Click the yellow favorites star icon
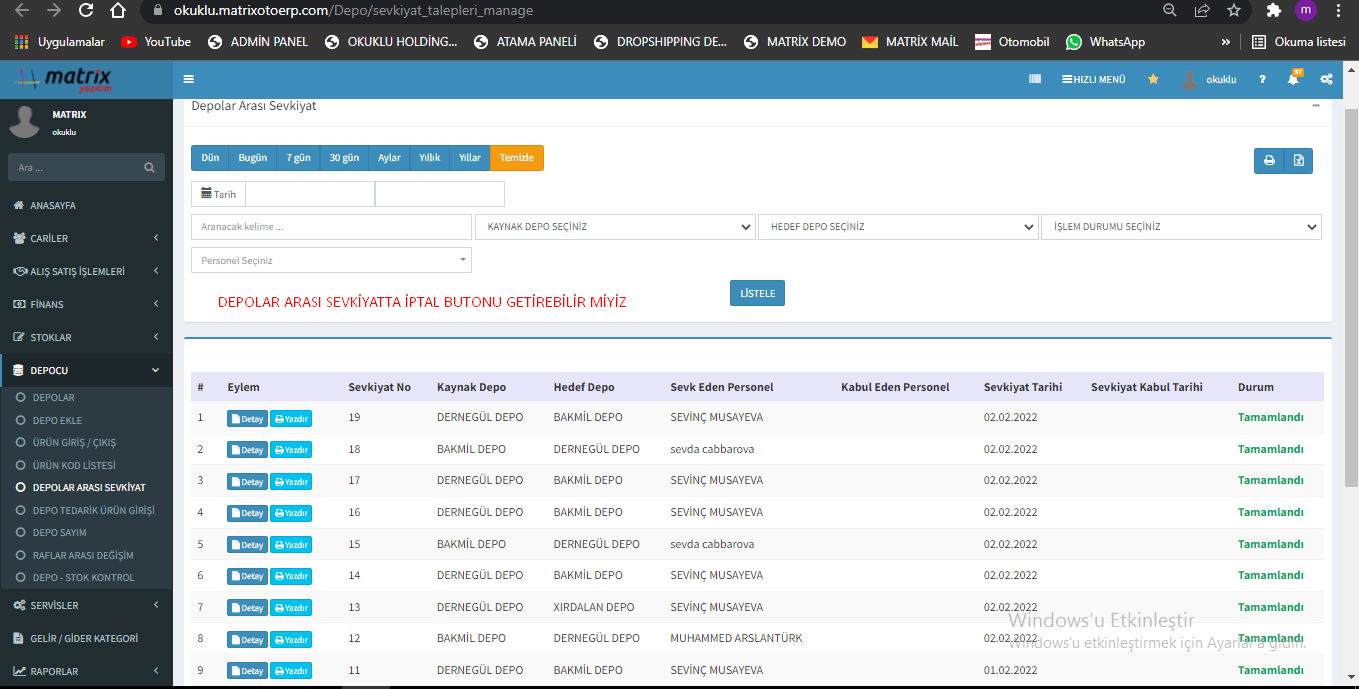This screenshot has height=689, width=1359. point(1153,79)
